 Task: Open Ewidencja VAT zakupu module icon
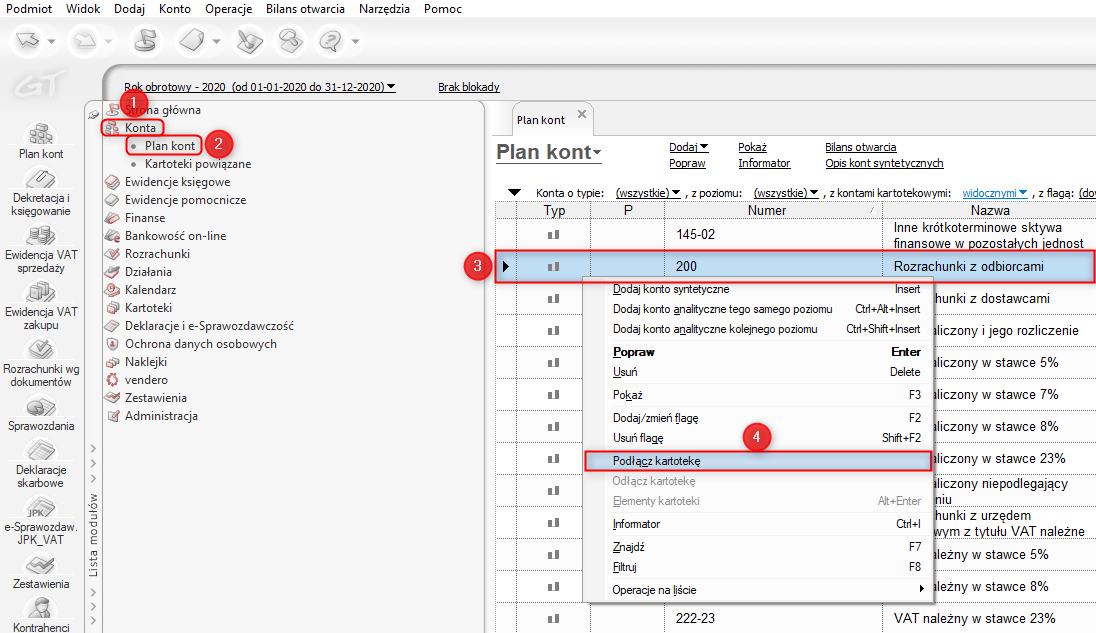coord(41,292)
